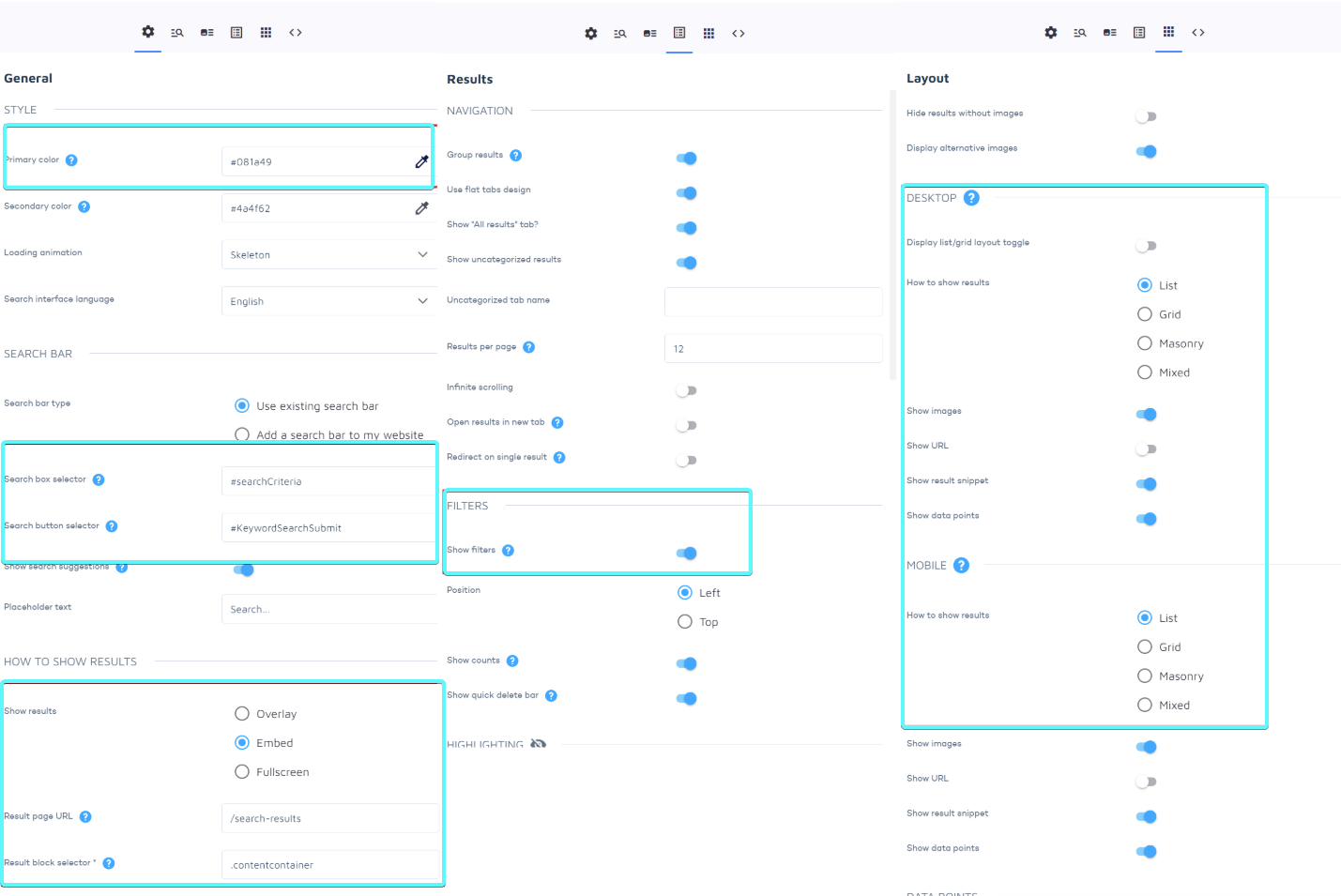
Task: Expand the Loading animation Skeleton dropdown
Action: (328, 255)
